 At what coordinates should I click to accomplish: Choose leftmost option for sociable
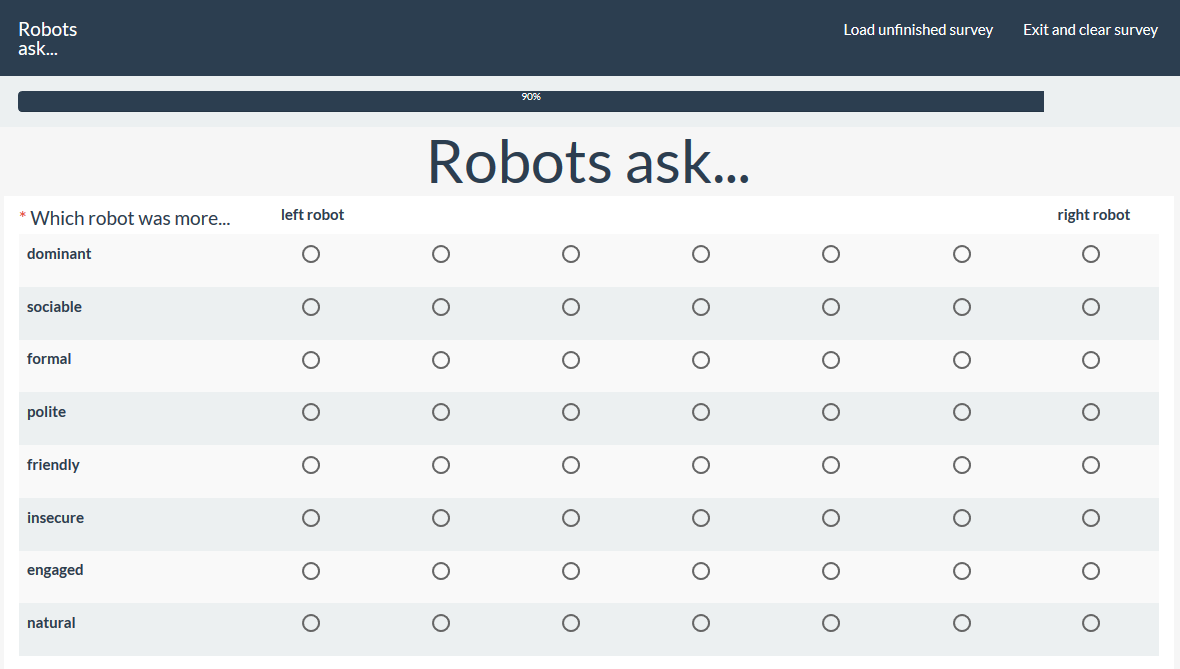tap(311, 307)
